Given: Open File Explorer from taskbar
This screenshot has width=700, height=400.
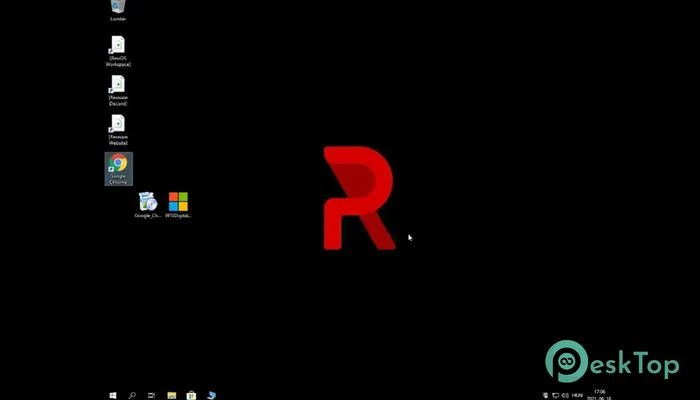Looking at the screenshot, I should point(171,395).
